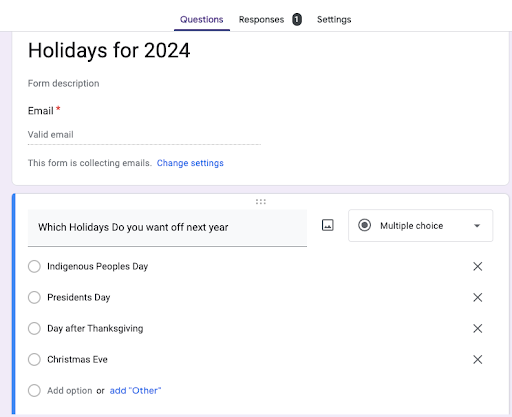Click the Change settings link

[x=190, y=163]
